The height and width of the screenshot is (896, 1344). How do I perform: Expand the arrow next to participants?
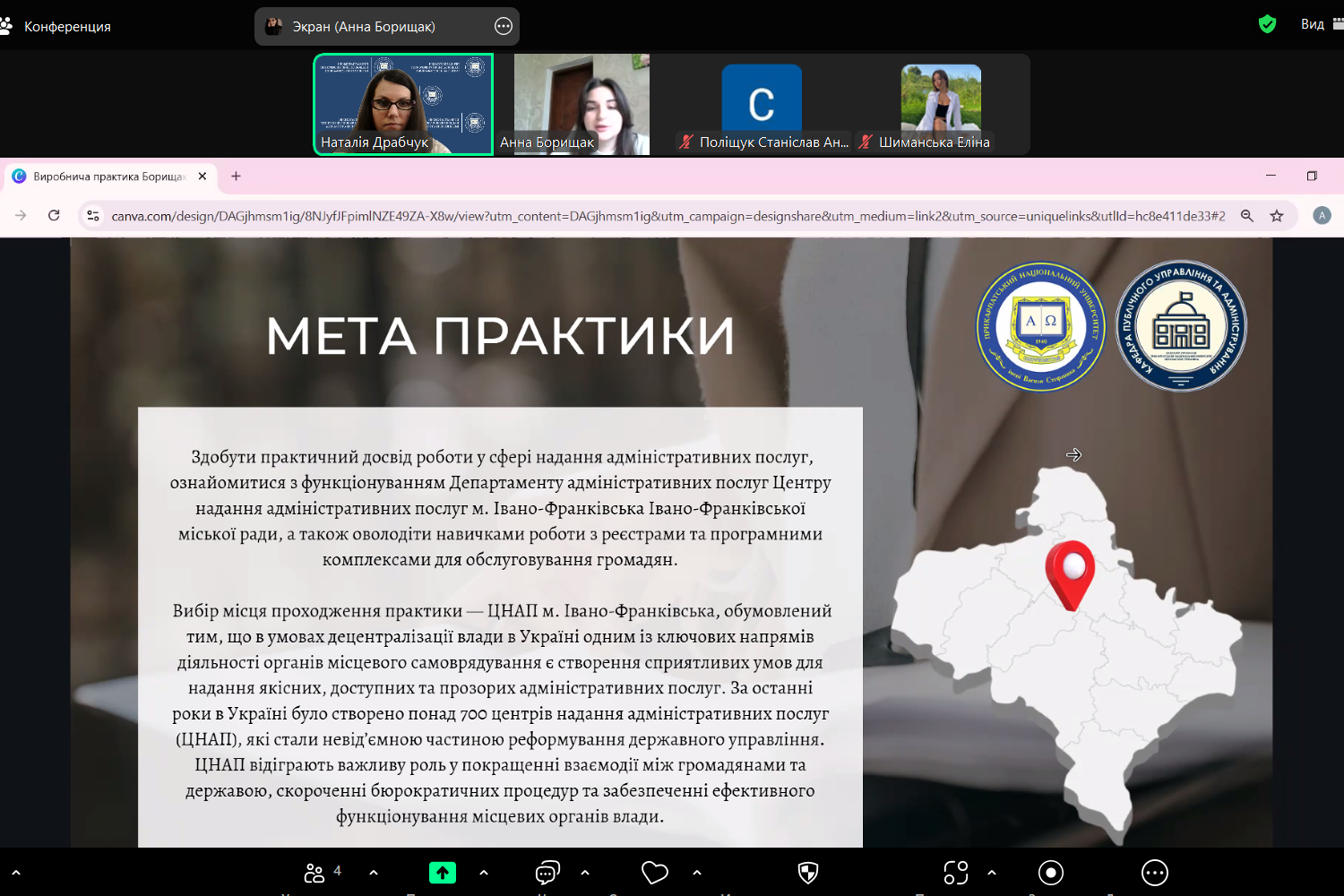[374, 873]
